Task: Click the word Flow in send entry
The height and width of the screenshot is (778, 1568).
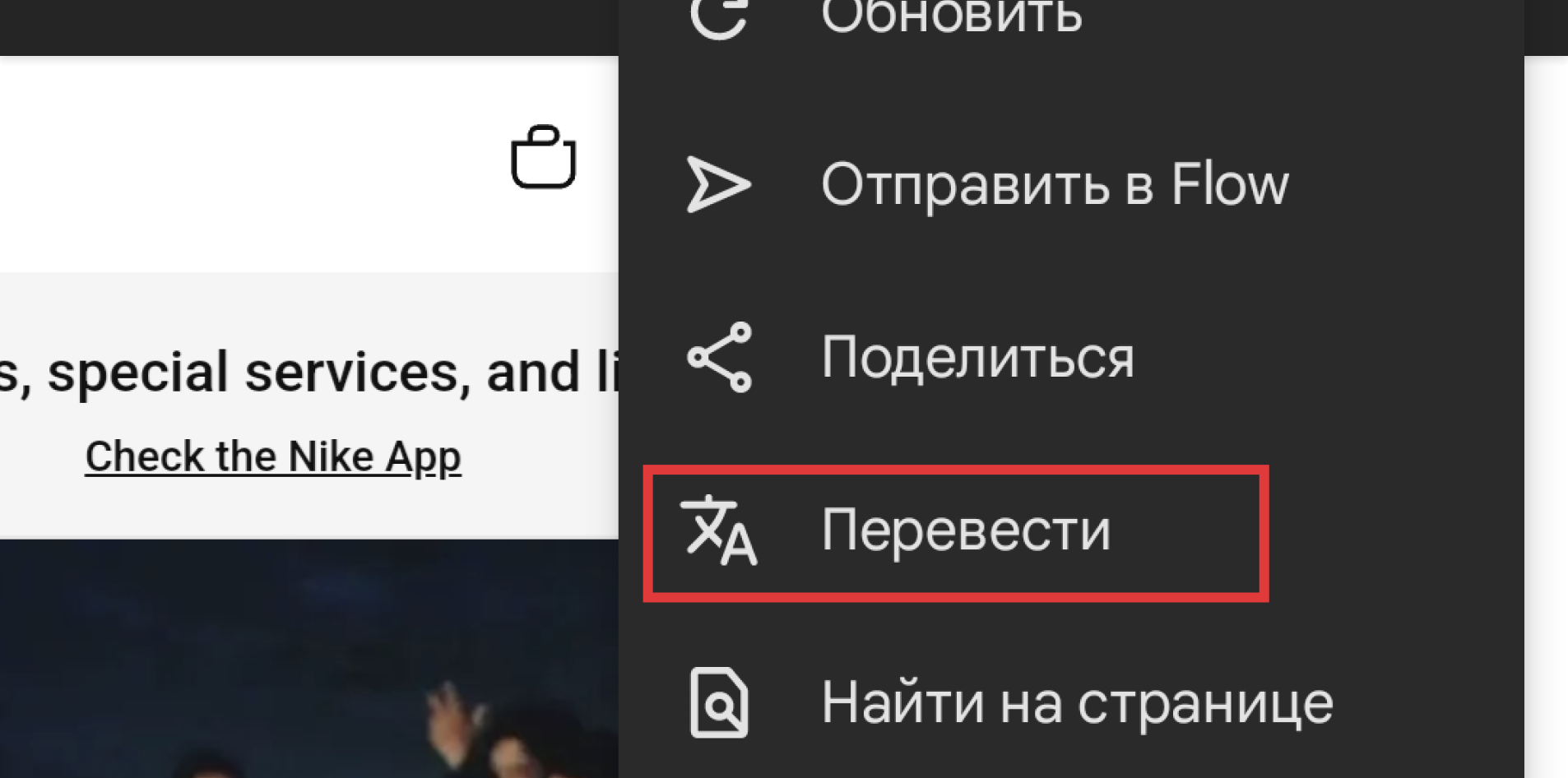Action: 1230,184
